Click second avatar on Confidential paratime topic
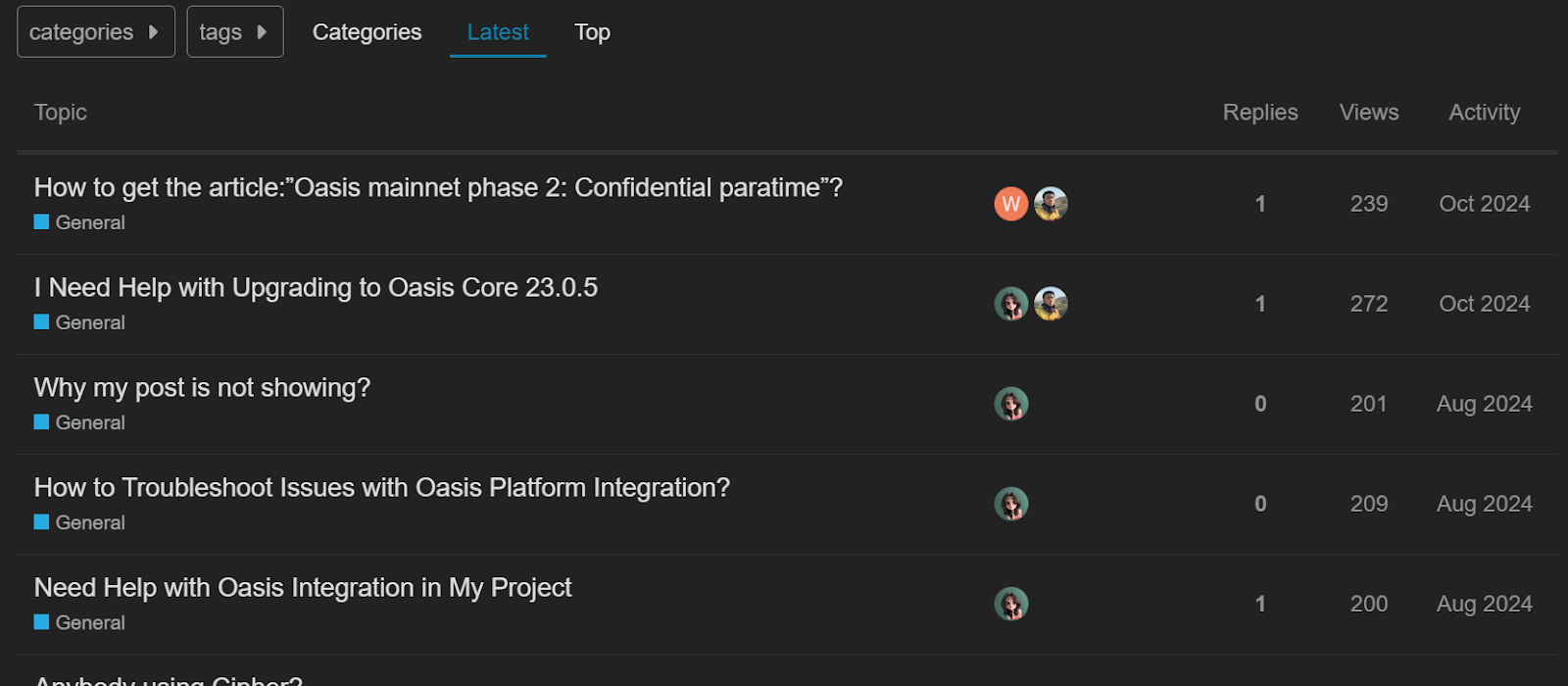Image resolution: width=1568 pixels, height=686 pixels. pyautogui.click(x=1051, y=204)
